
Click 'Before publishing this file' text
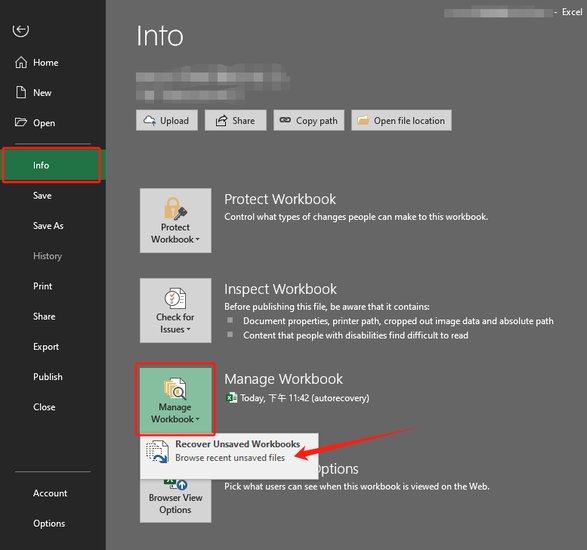click(327, 307)
